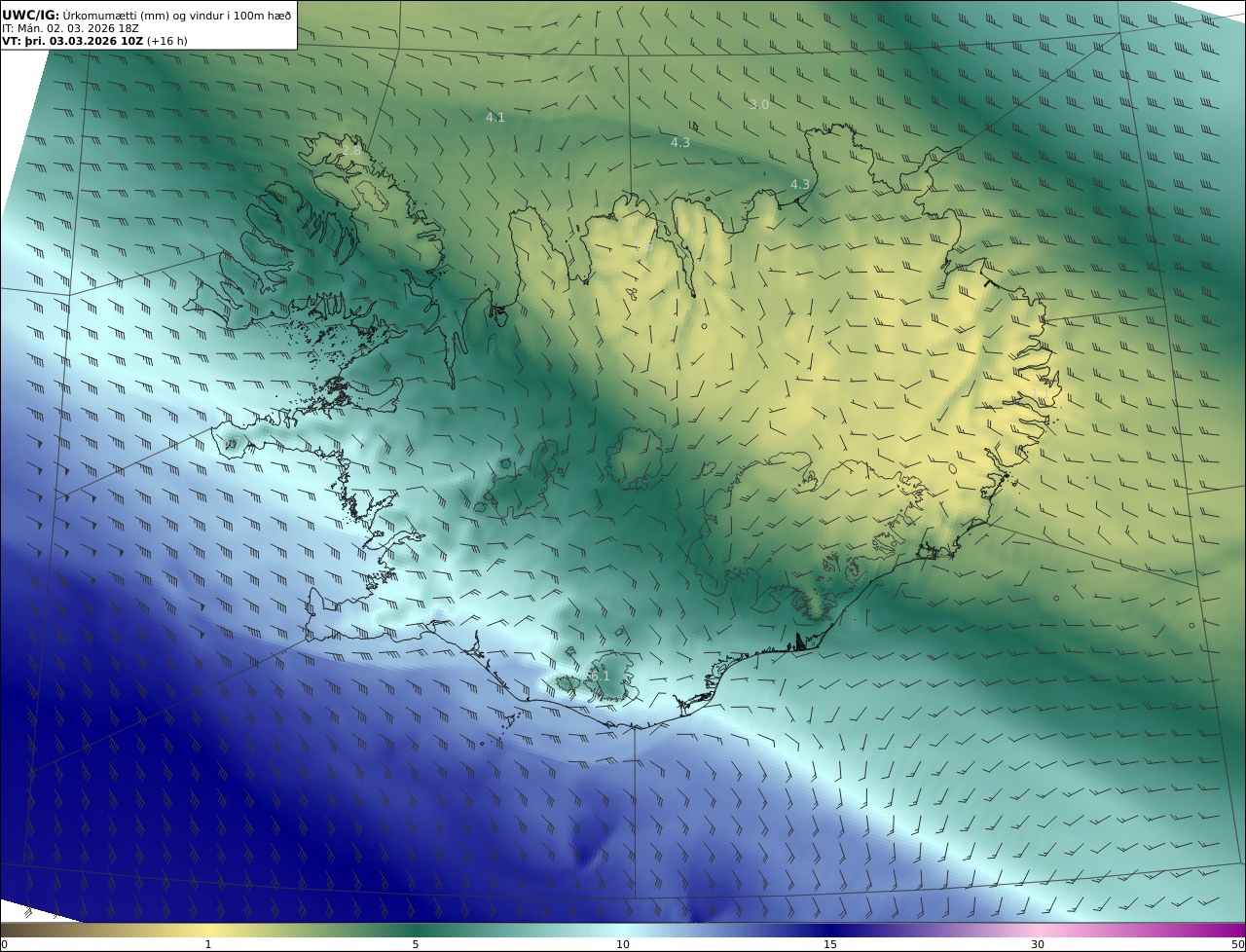The width and height of the screenshot is (1246, 952).
Task: Click the colorbar tick label "10"
Action: (x=623, y=944)
